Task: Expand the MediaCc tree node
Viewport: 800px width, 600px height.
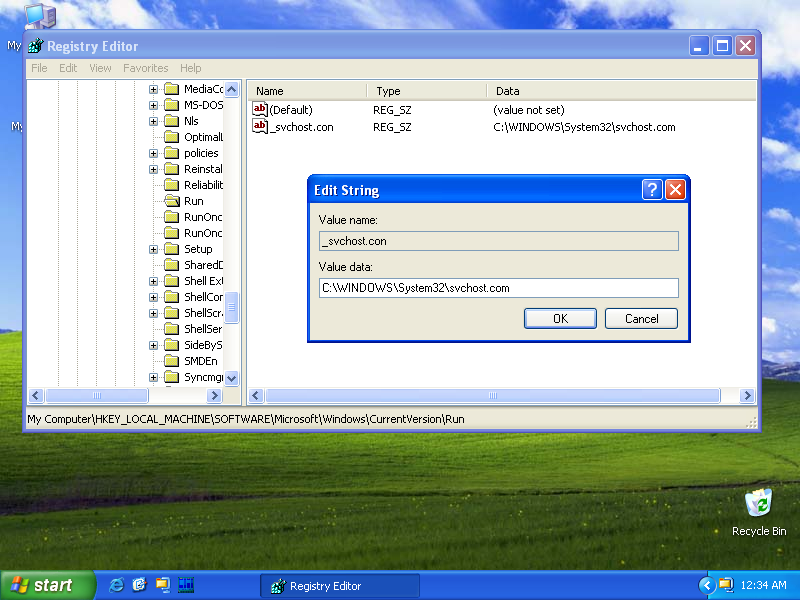Action: coord(153,89)
